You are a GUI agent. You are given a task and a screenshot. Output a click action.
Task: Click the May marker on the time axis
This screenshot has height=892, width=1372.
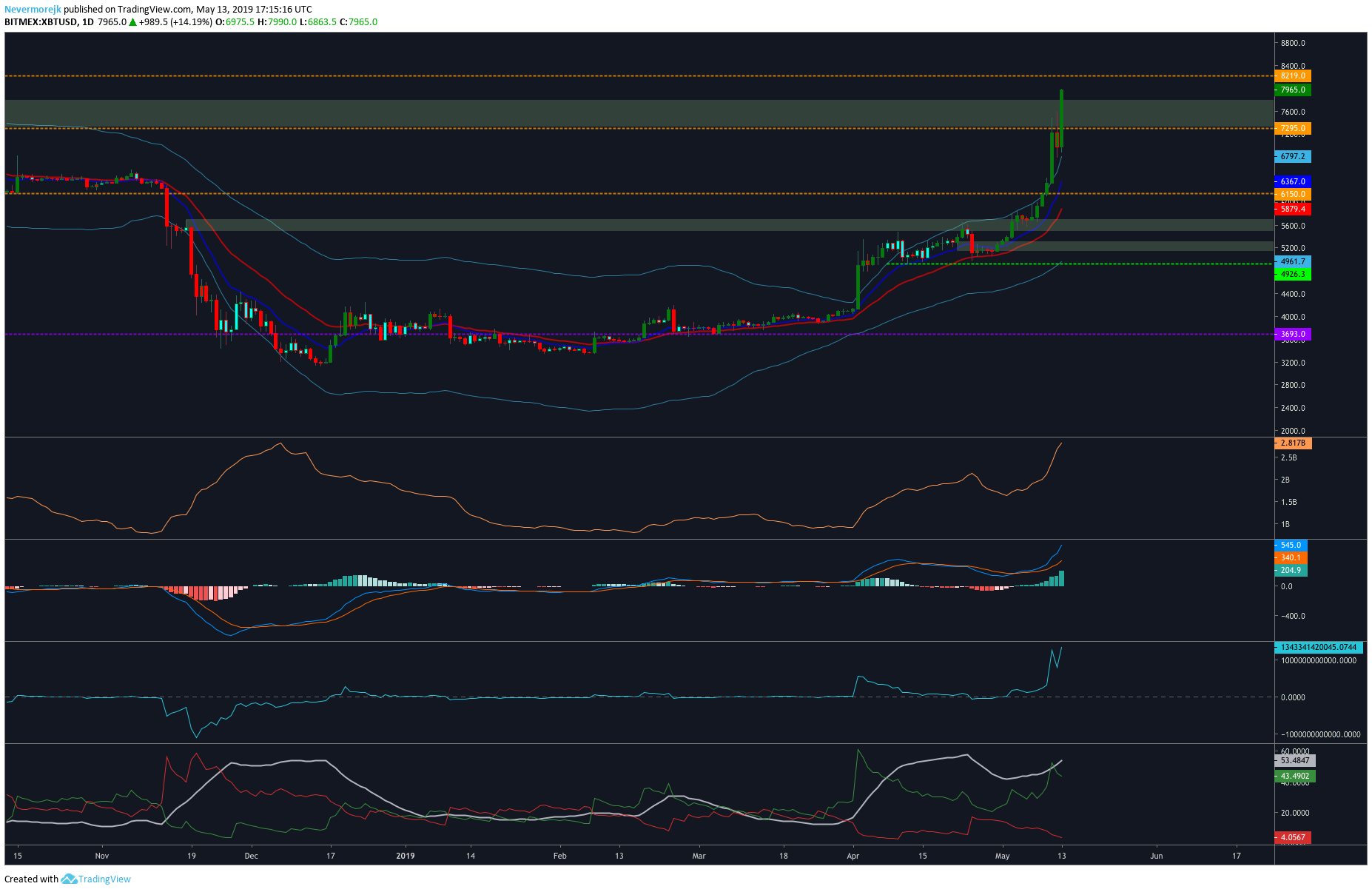(1003, 856)
